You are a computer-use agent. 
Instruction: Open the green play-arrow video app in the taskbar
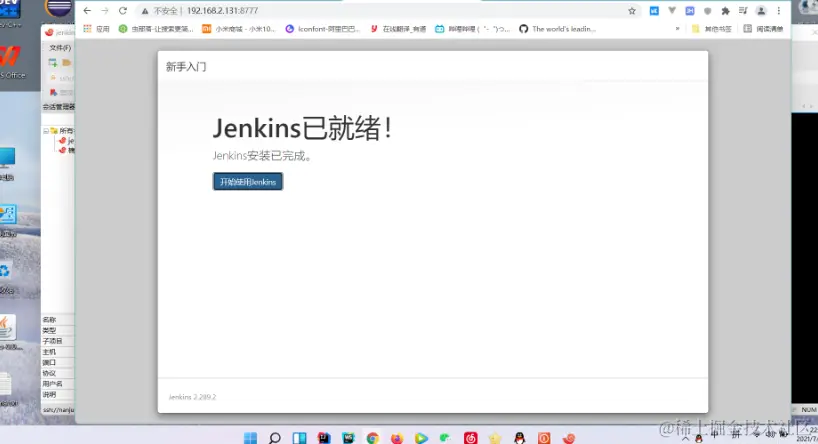pyautogui.click(x=421, y=437)
